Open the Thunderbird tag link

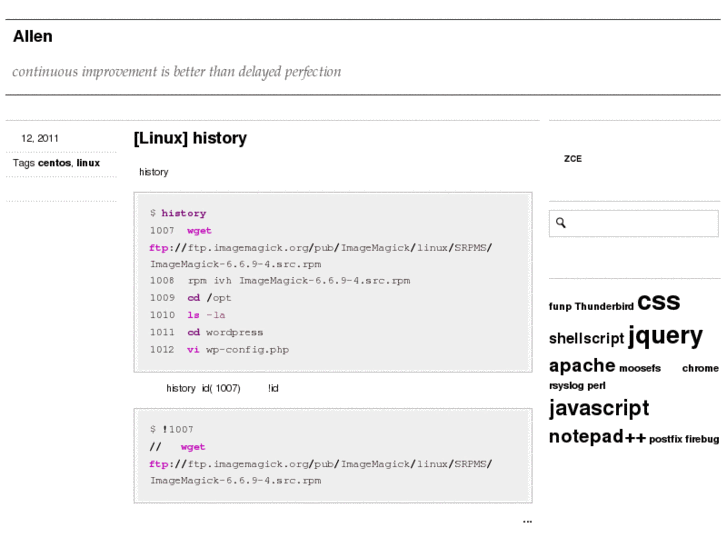pos(604,306)
